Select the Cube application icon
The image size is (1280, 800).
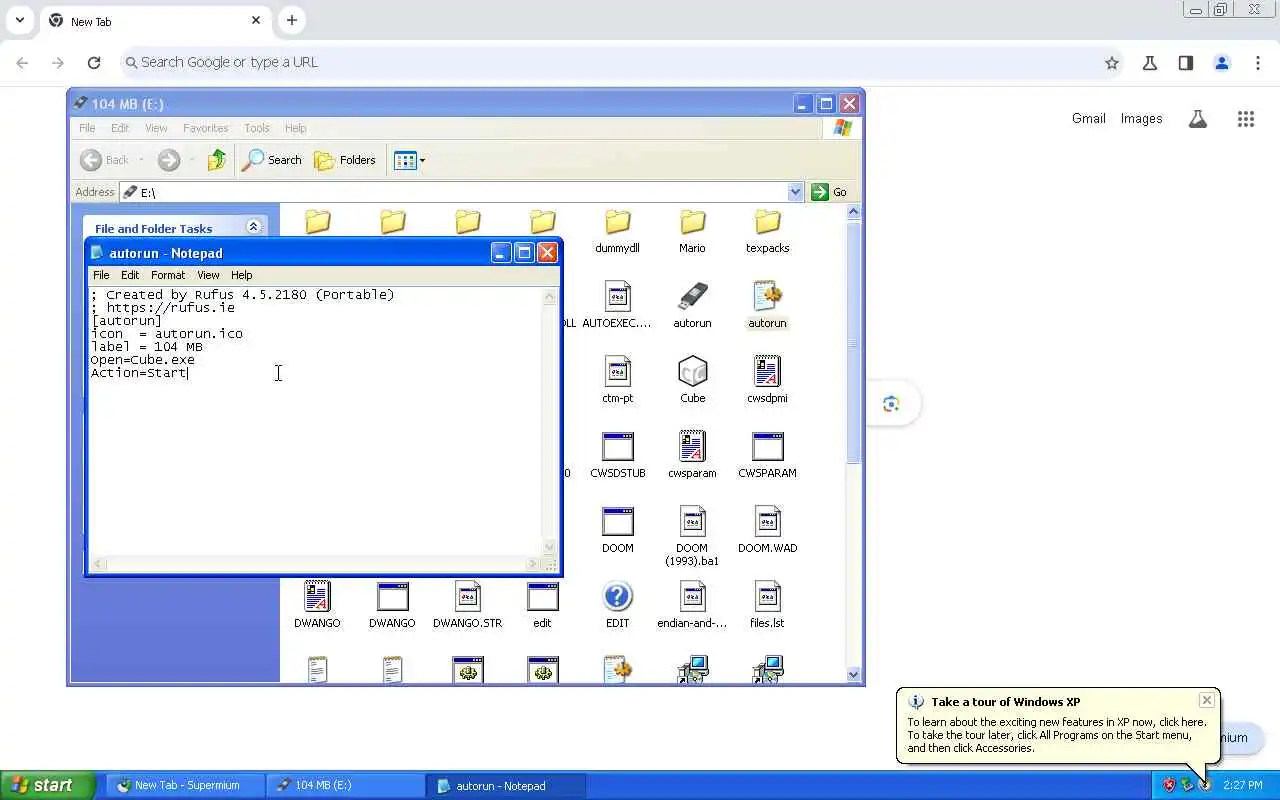[x=692, y=380]
